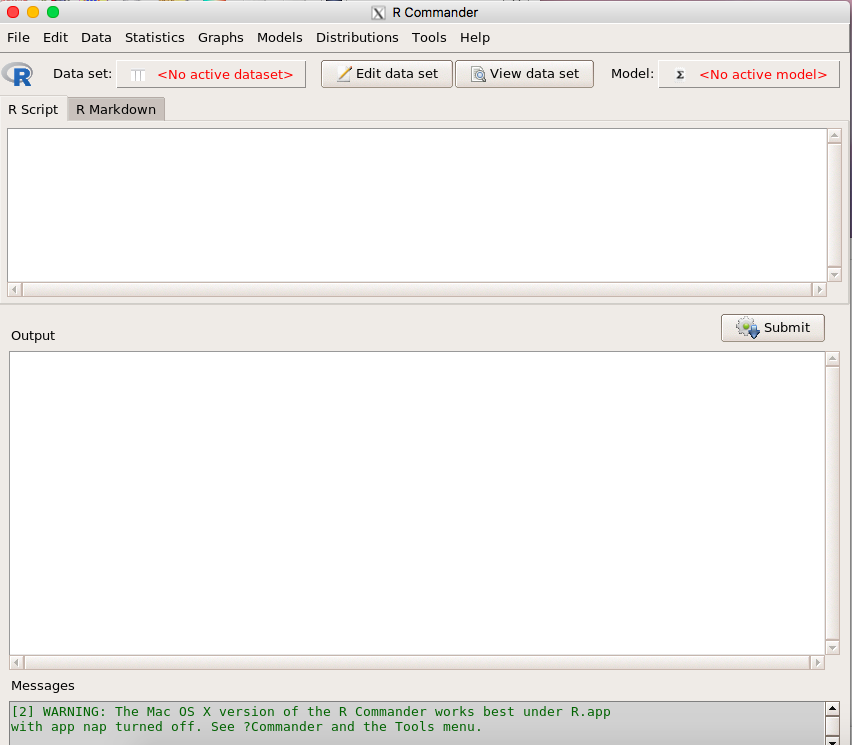Open the Statistics menu
Image resolution: width=852 pixels, height=745 pixels.
[154, 37]
